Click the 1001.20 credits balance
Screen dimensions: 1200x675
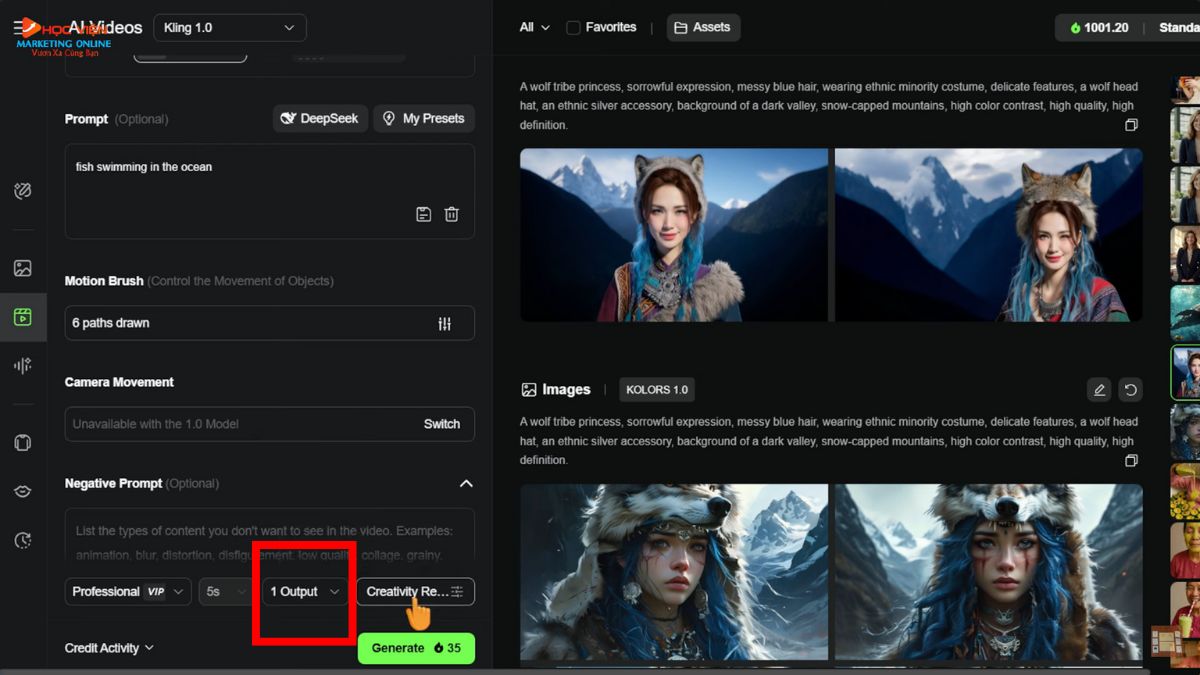click(1100, 27)
